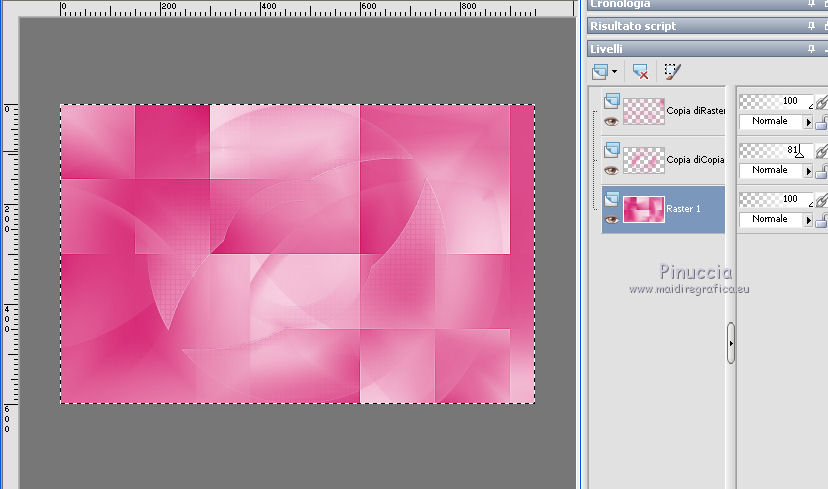Click the vertical ruler beside canvas
Image resolution: width=828 pixels, height=489 pixels.
10,253
